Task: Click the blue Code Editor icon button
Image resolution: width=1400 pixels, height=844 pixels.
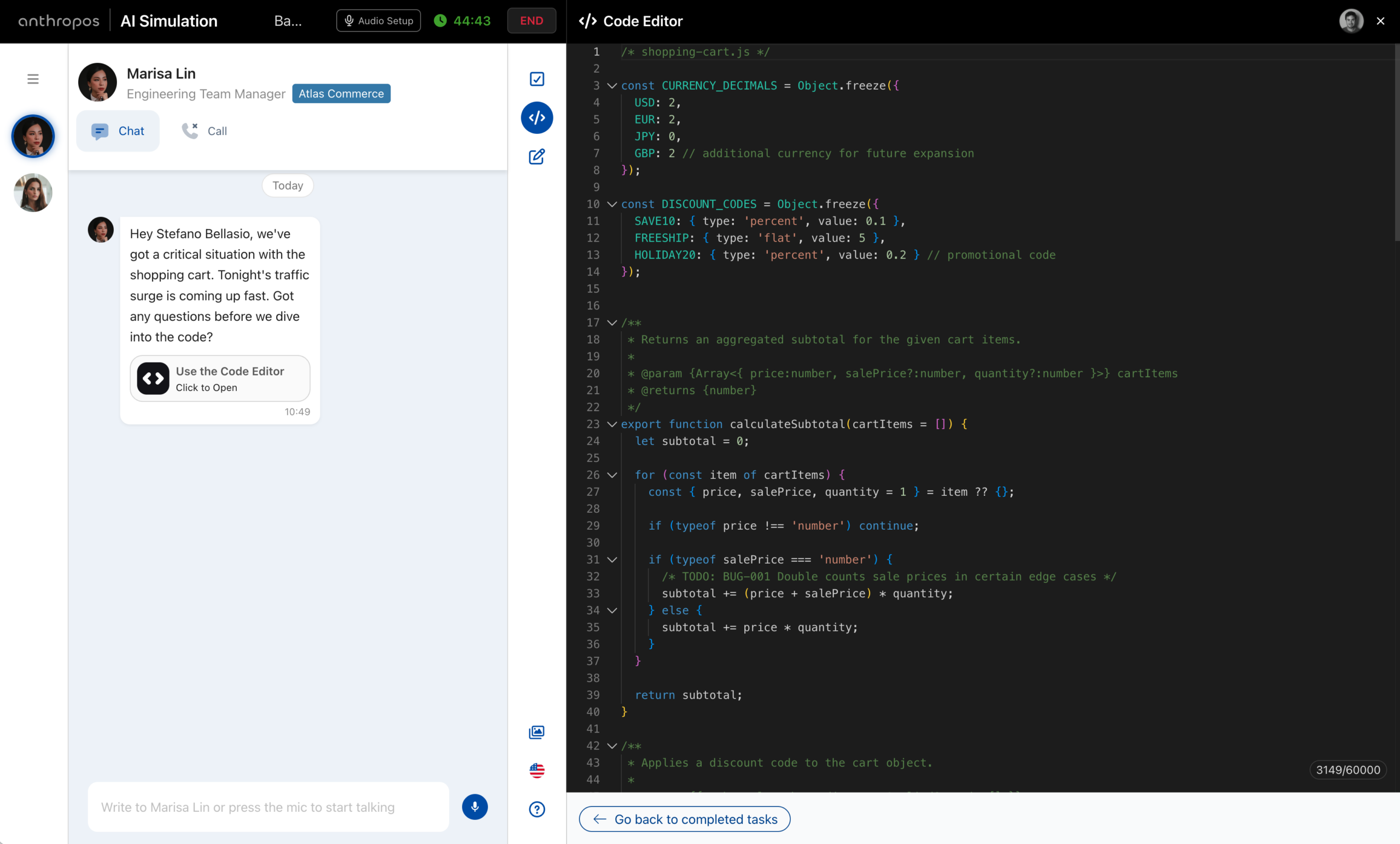Action: pyautogui.click(x=537, y=118)
